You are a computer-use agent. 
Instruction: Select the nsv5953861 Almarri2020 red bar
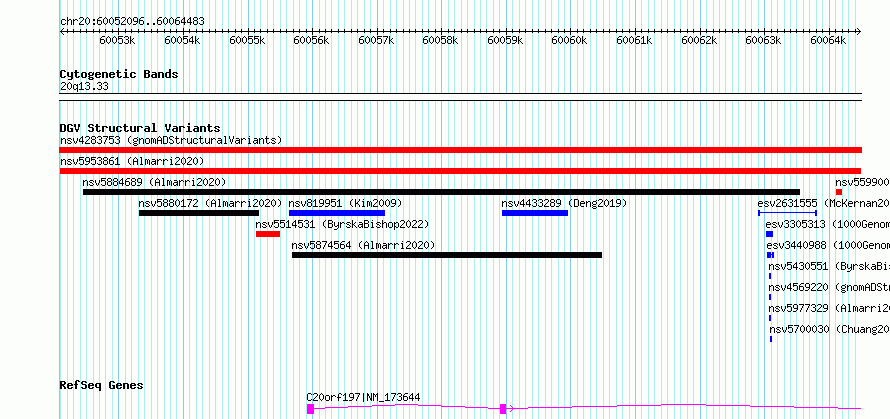coord(460,171)
